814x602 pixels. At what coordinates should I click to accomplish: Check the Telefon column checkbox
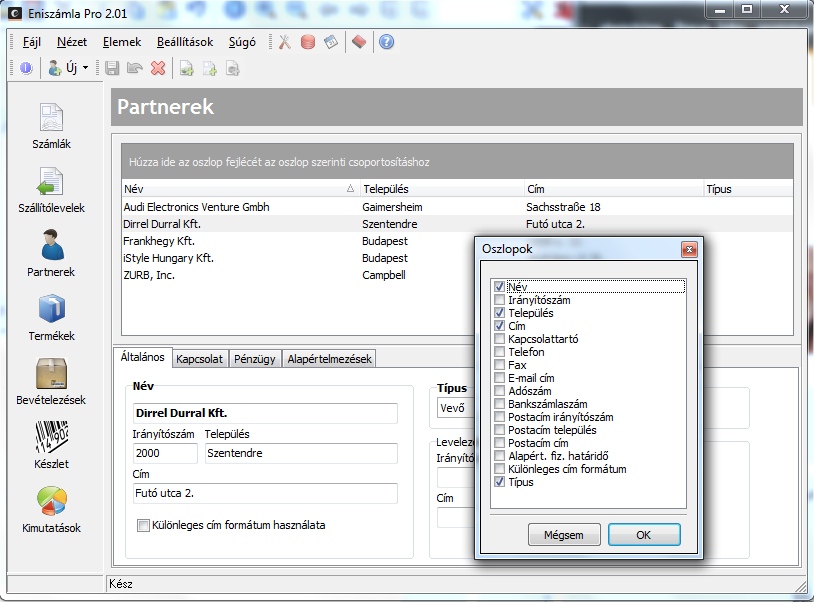(499, 352)
